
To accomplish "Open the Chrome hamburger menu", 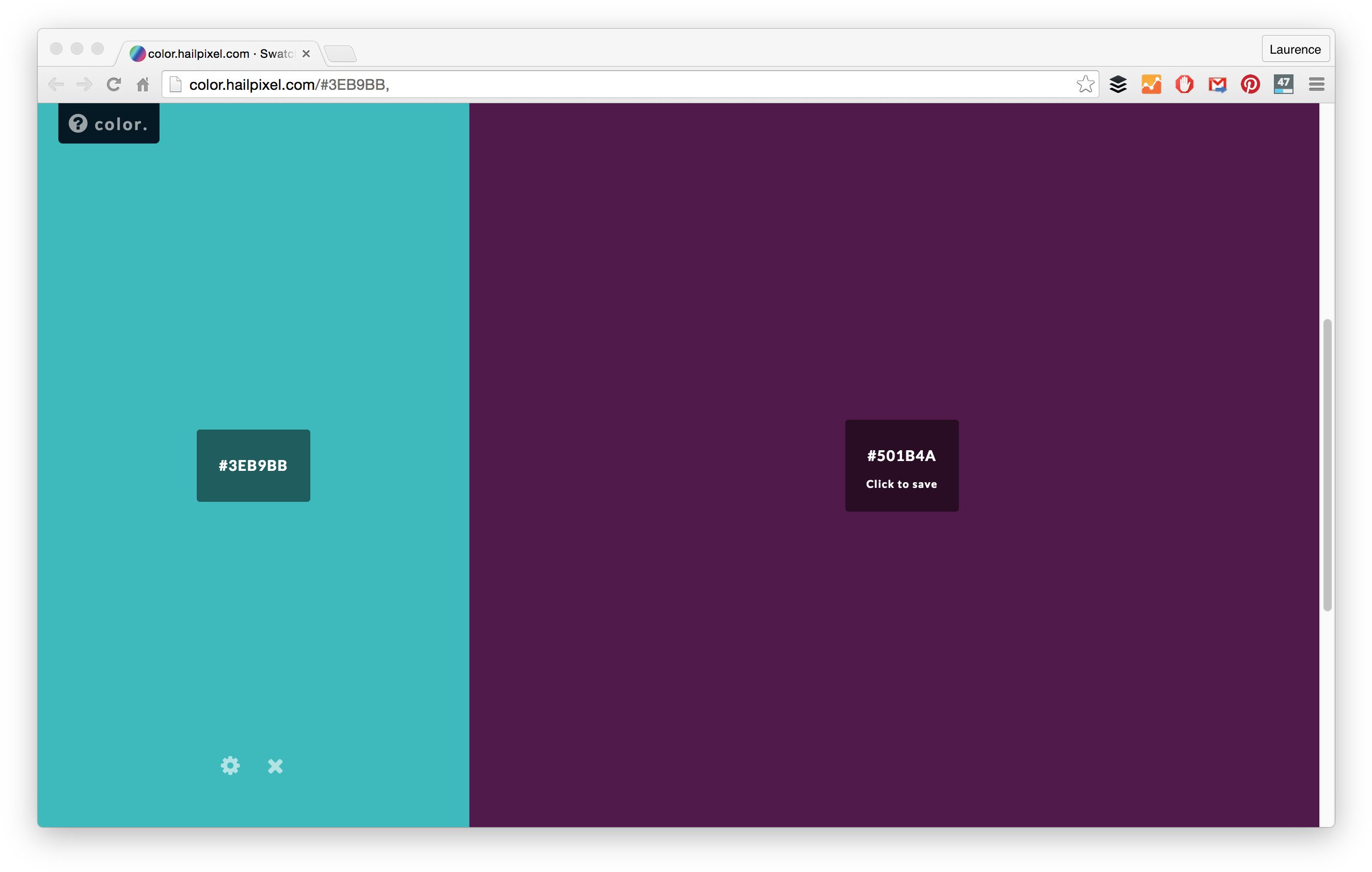I will coord(1316,84).
